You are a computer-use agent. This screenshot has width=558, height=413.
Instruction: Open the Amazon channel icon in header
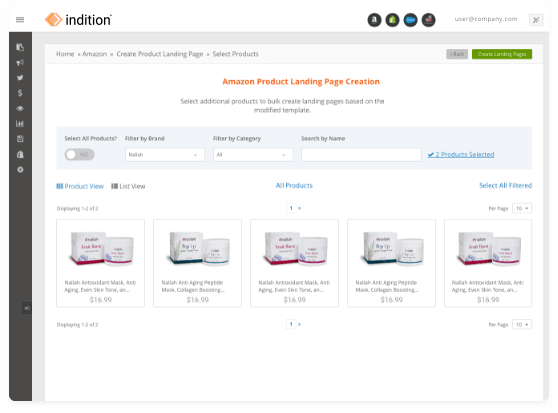tap(374, 20)
